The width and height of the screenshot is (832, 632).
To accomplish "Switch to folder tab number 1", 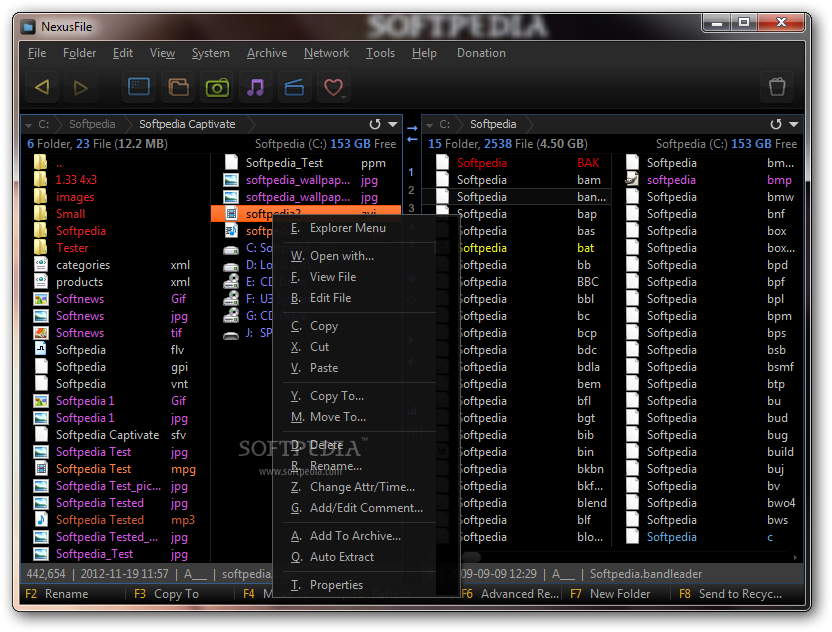I will [411, 172].
